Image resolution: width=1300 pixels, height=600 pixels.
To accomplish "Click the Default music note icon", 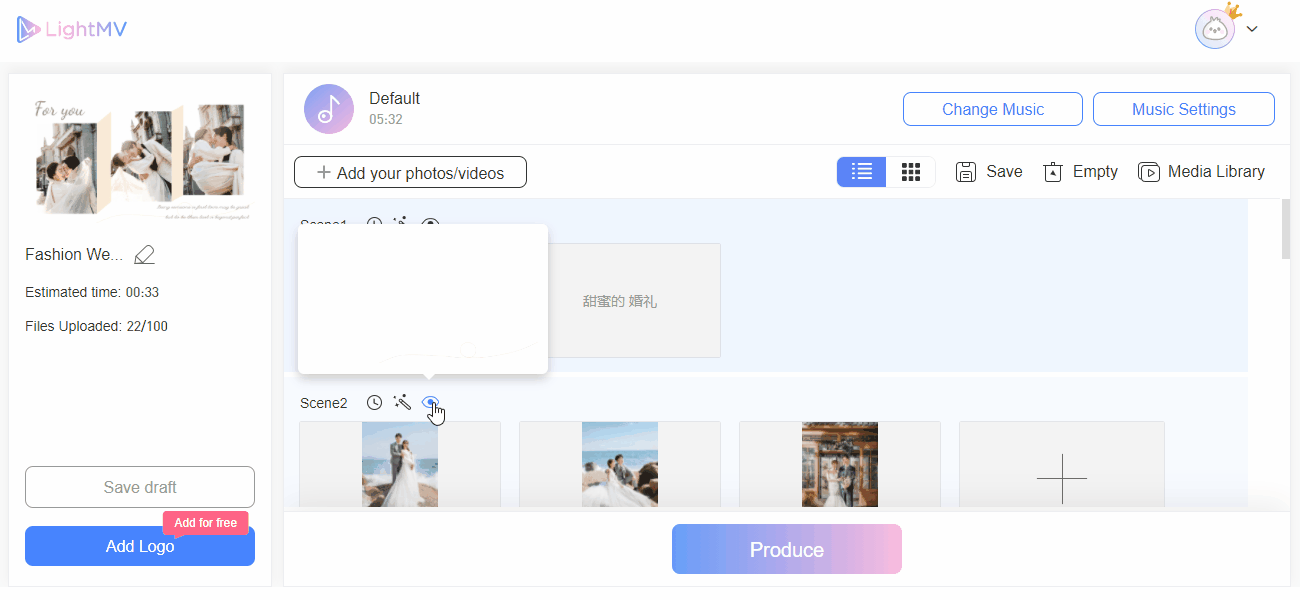I will point(328,108).
